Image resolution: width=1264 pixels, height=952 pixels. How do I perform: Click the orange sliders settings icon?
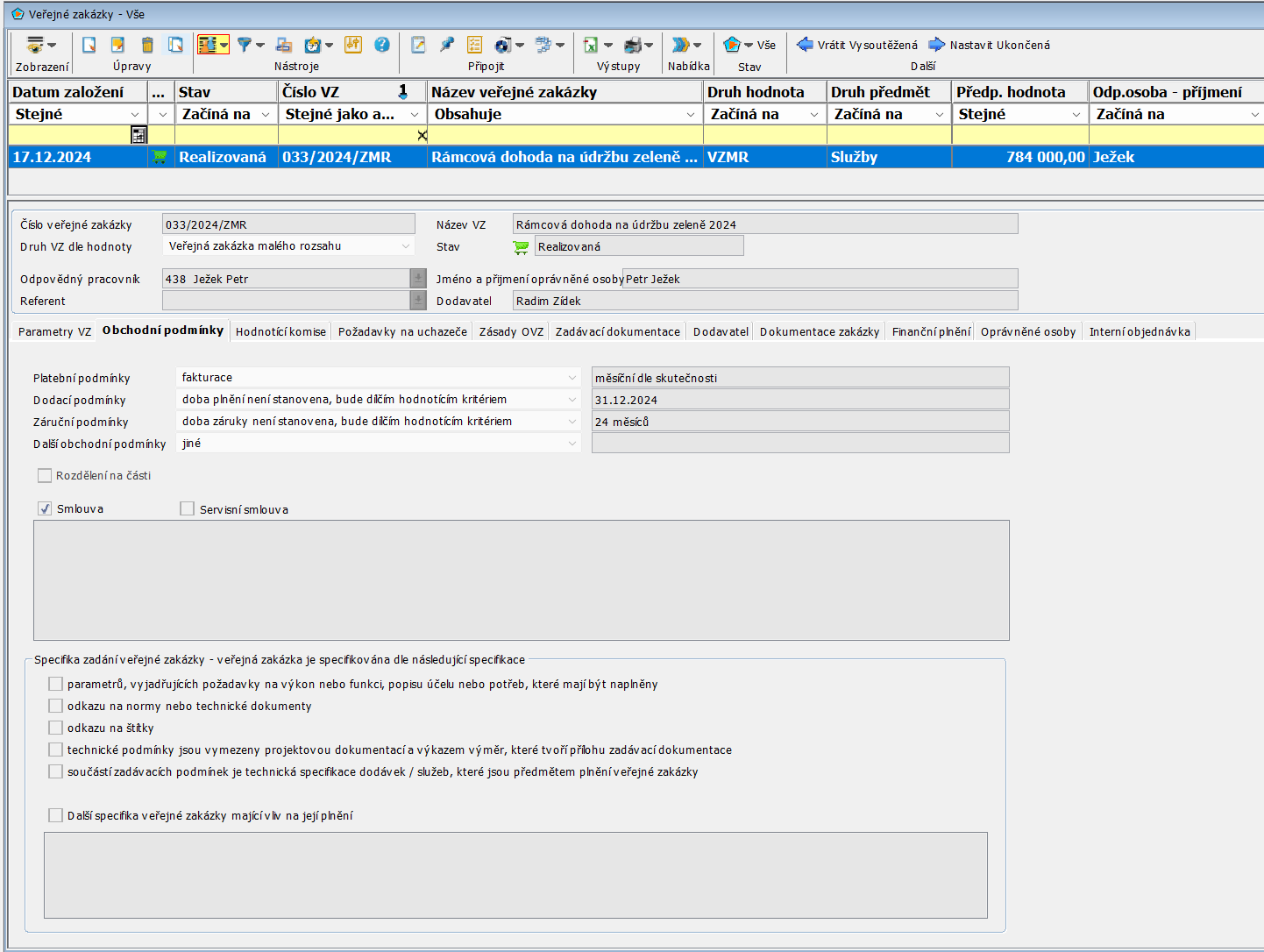353,45
